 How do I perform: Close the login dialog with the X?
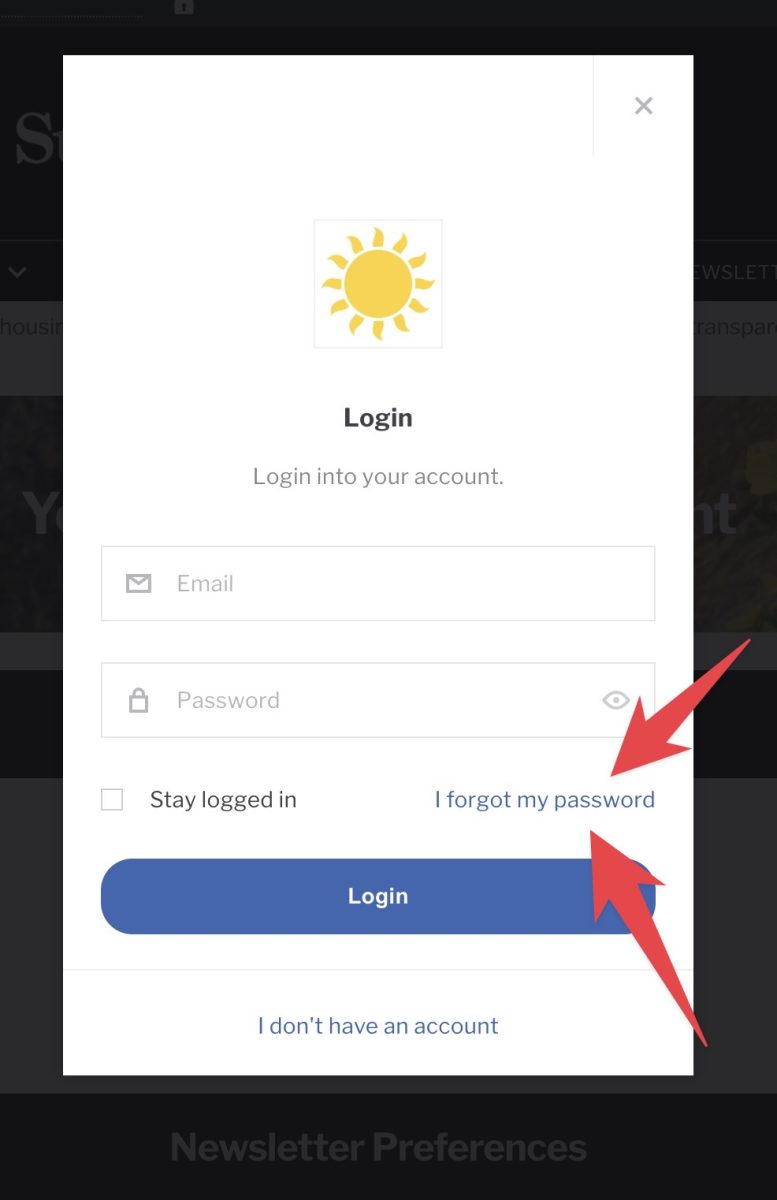[x=643, y=106]
